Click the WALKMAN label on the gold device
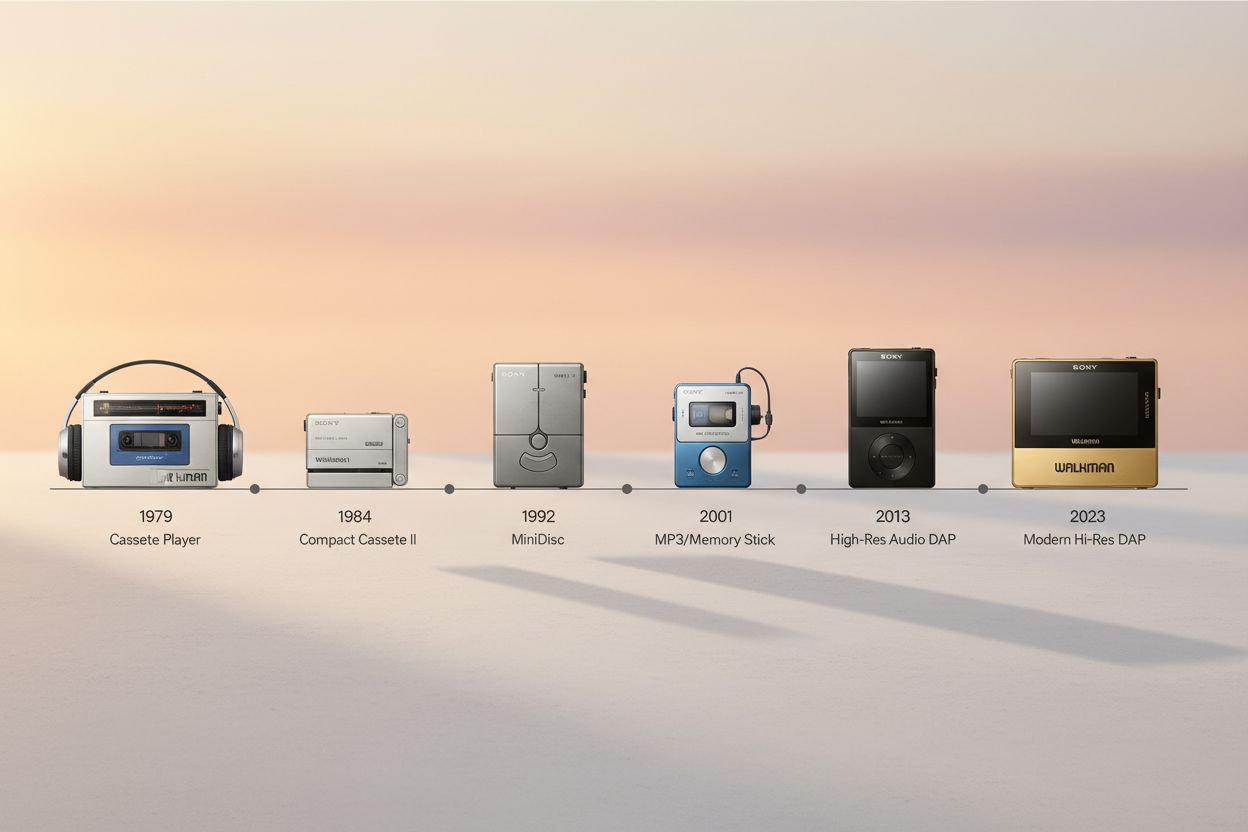 pyautogui.click(x=1086, y=467)
